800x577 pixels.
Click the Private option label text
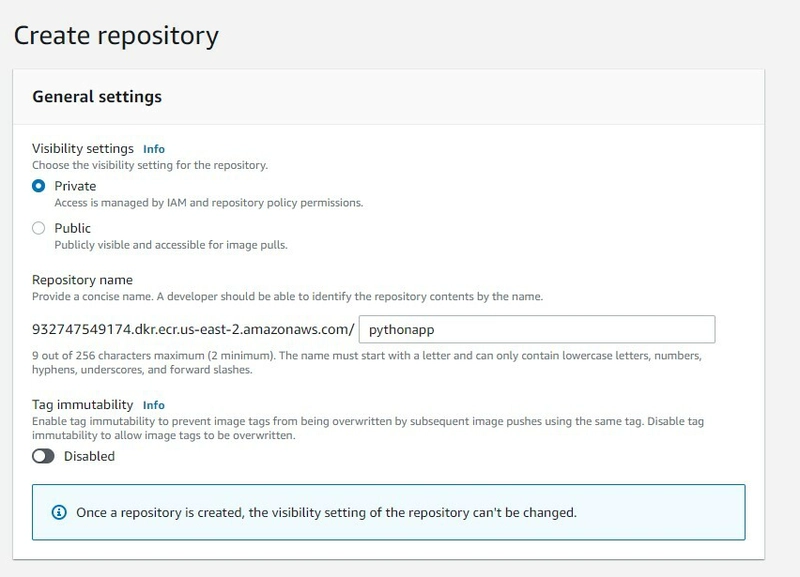pyautogui.click(x=75, y=186)
